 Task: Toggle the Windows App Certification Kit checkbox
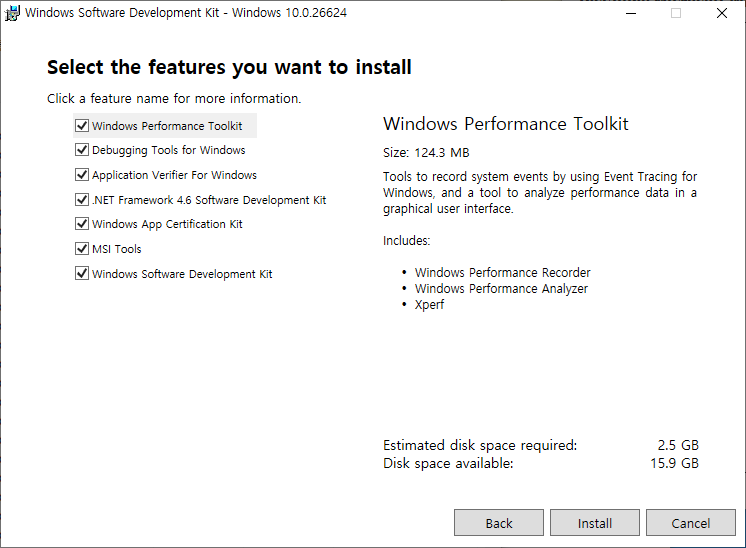click(82, 224)
